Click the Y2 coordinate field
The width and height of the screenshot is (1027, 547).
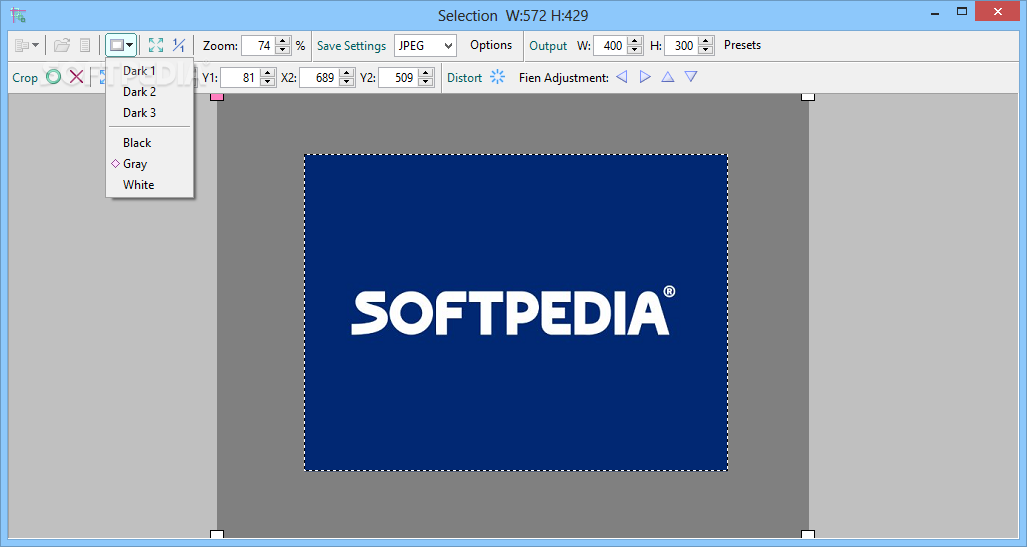(x=398, y=77)
